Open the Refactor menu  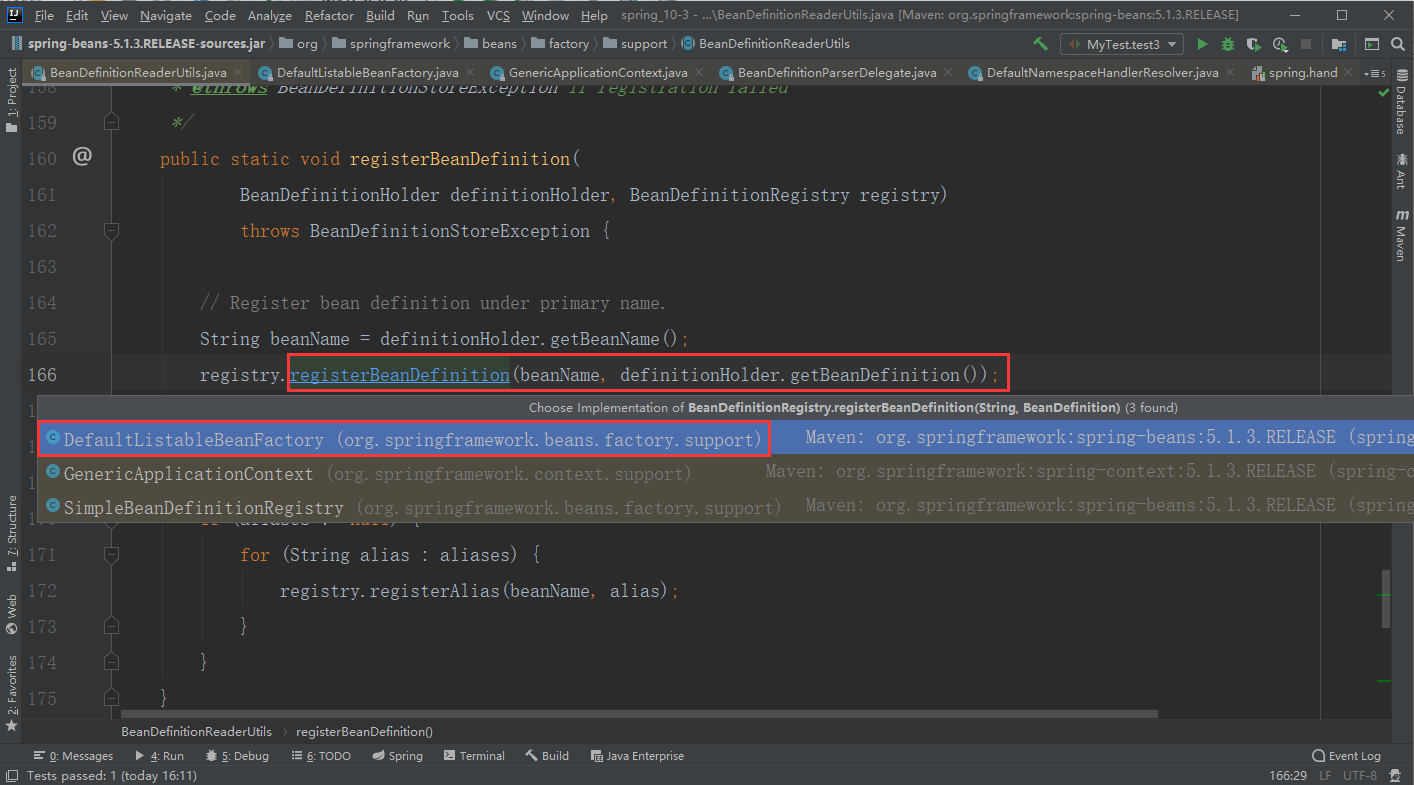click(x=329, y=15)
